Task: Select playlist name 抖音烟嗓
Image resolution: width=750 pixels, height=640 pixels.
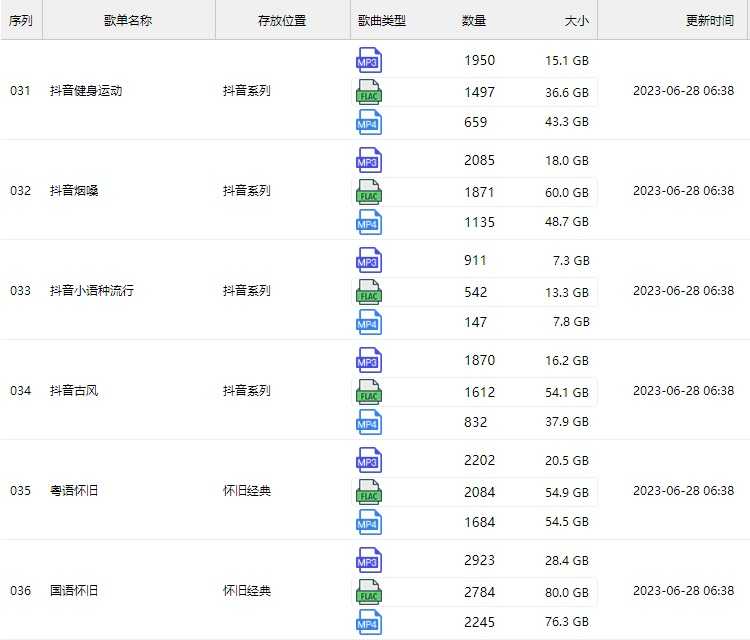Action: [x=74, y=190]
